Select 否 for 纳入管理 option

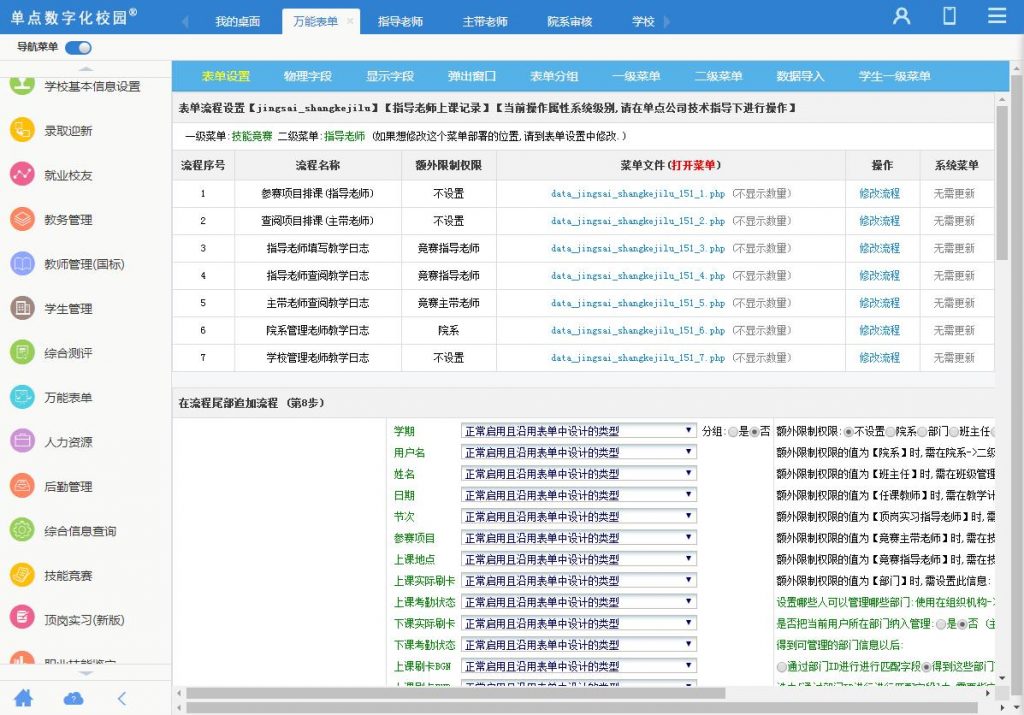[962, 624]
